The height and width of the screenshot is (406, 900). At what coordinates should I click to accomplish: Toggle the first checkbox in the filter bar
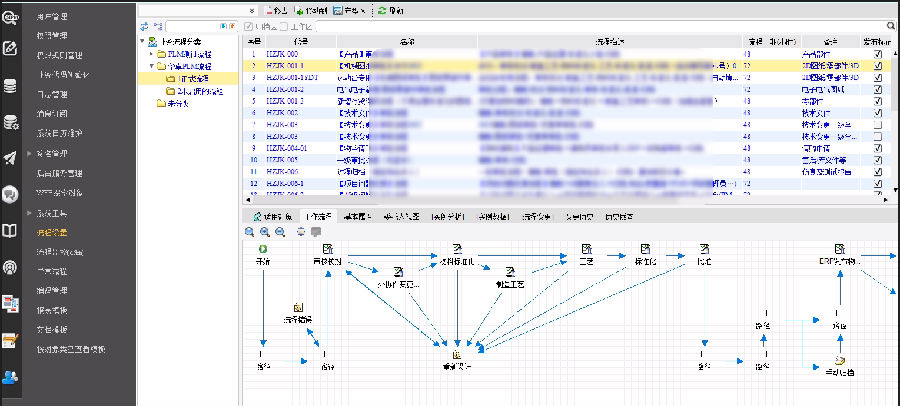[x=249, y=25]
